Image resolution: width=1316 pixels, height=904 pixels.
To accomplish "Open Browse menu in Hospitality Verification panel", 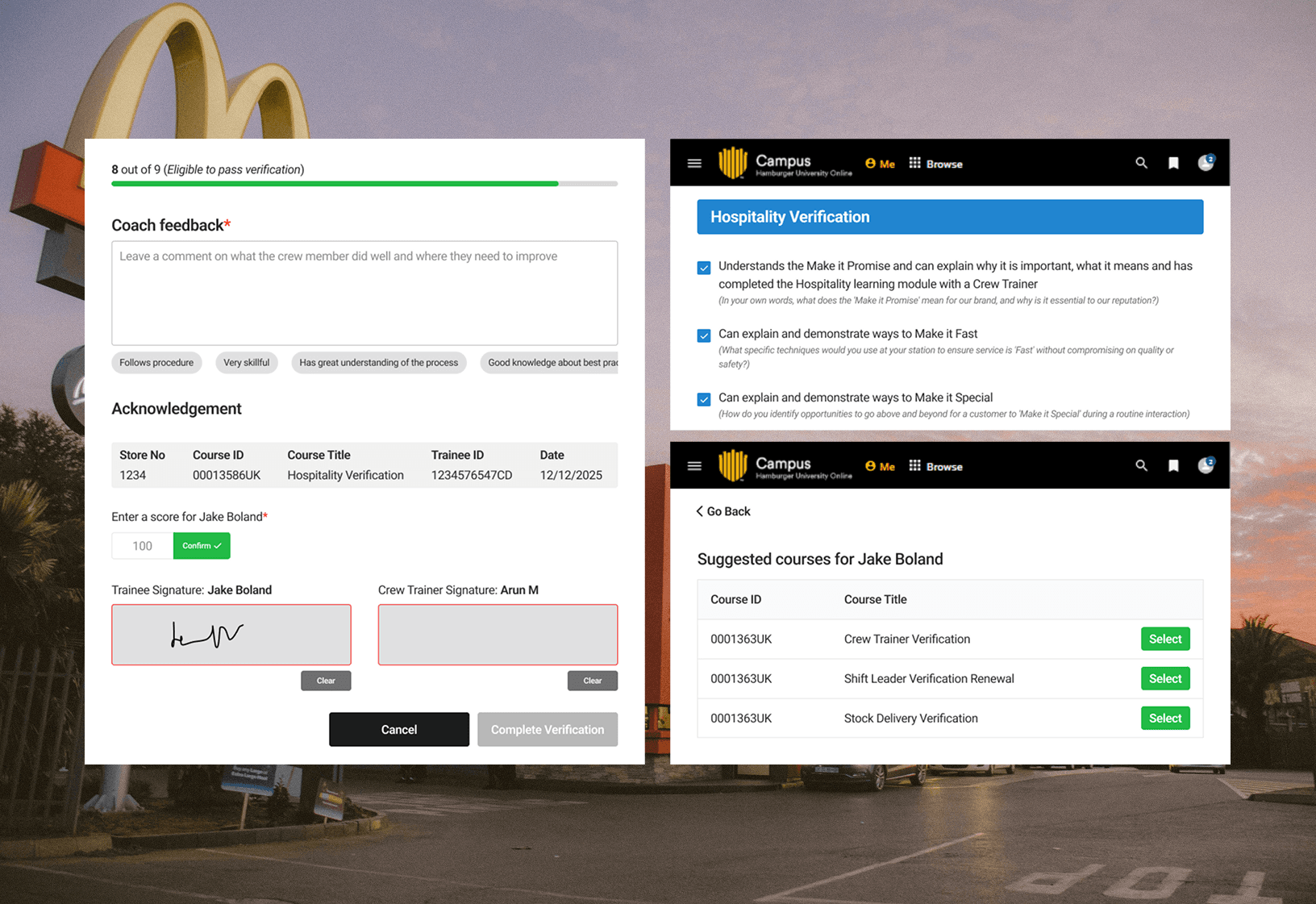I will point(935,164).
